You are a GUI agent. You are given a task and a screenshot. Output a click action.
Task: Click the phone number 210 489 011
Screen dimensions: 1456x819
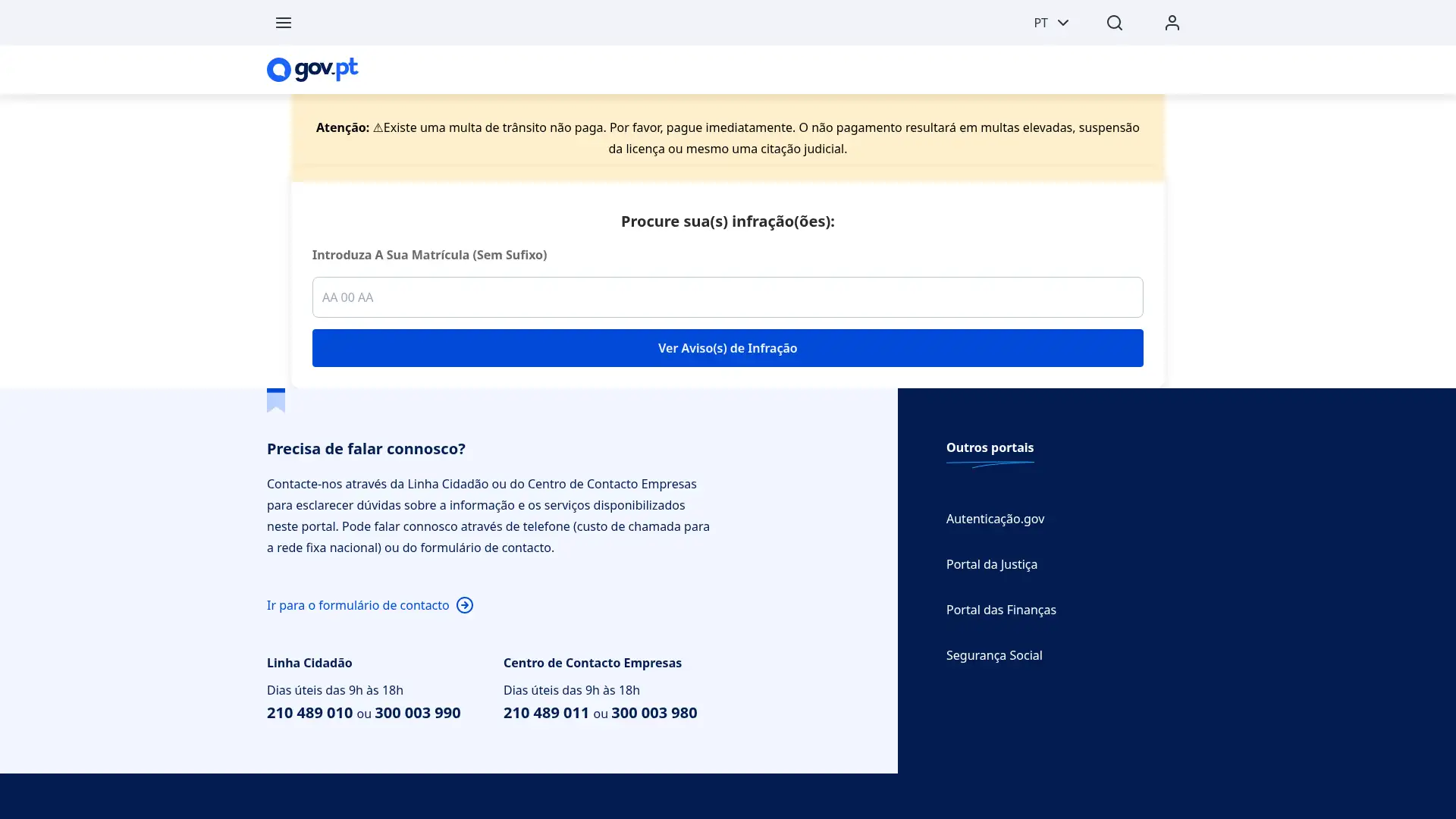[x=546, y=713]
